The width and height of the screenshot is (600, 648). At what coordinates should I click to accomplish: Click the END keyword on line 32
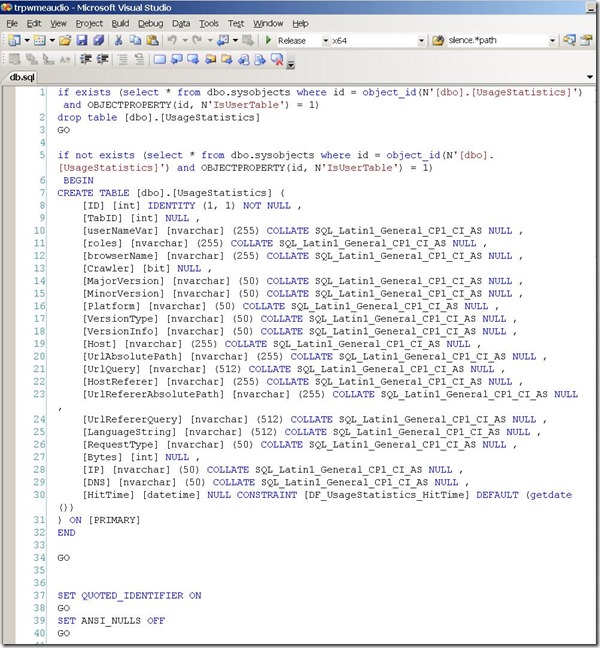[x=66, y=532]
